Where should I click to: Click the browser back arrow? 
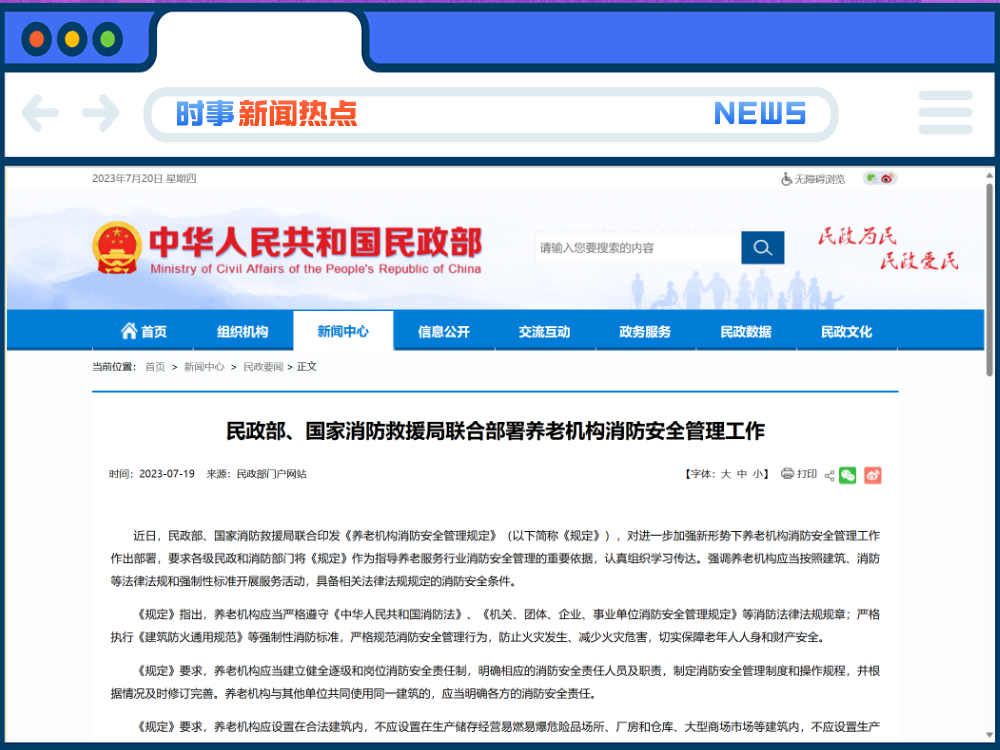40,113
